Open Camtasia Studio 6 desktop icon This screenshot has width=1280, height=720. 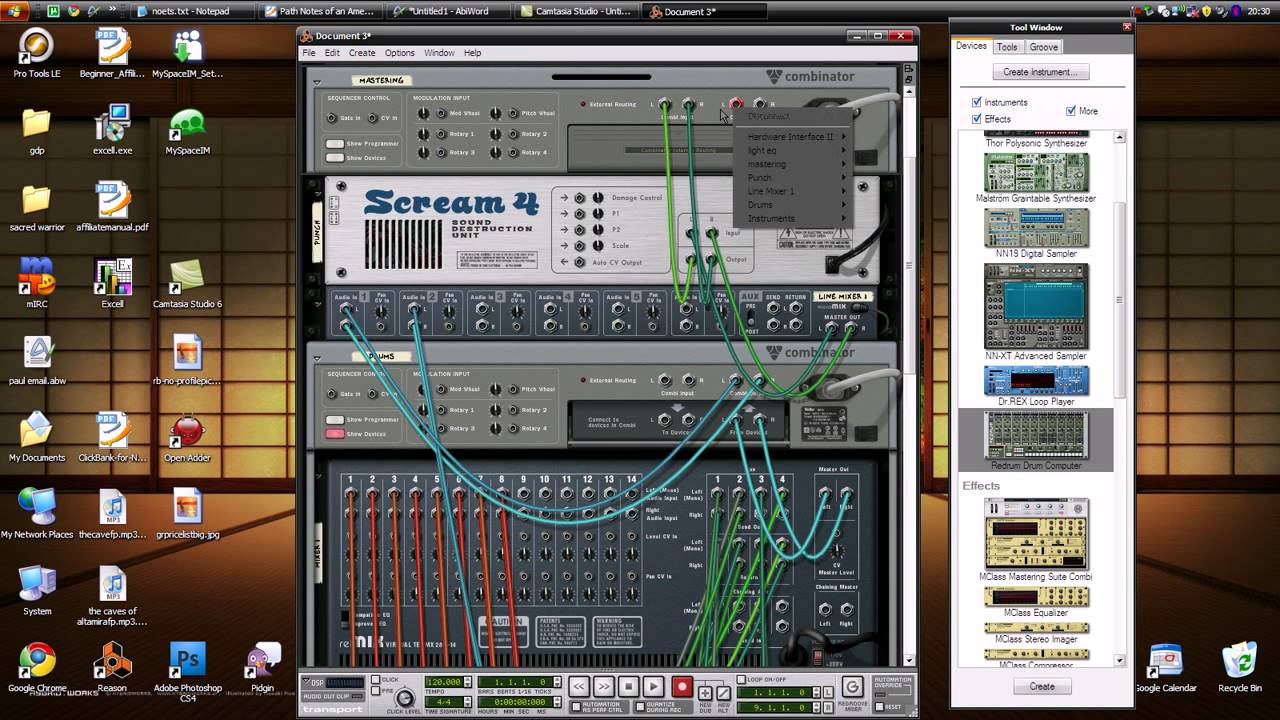(x=187, y=285)
